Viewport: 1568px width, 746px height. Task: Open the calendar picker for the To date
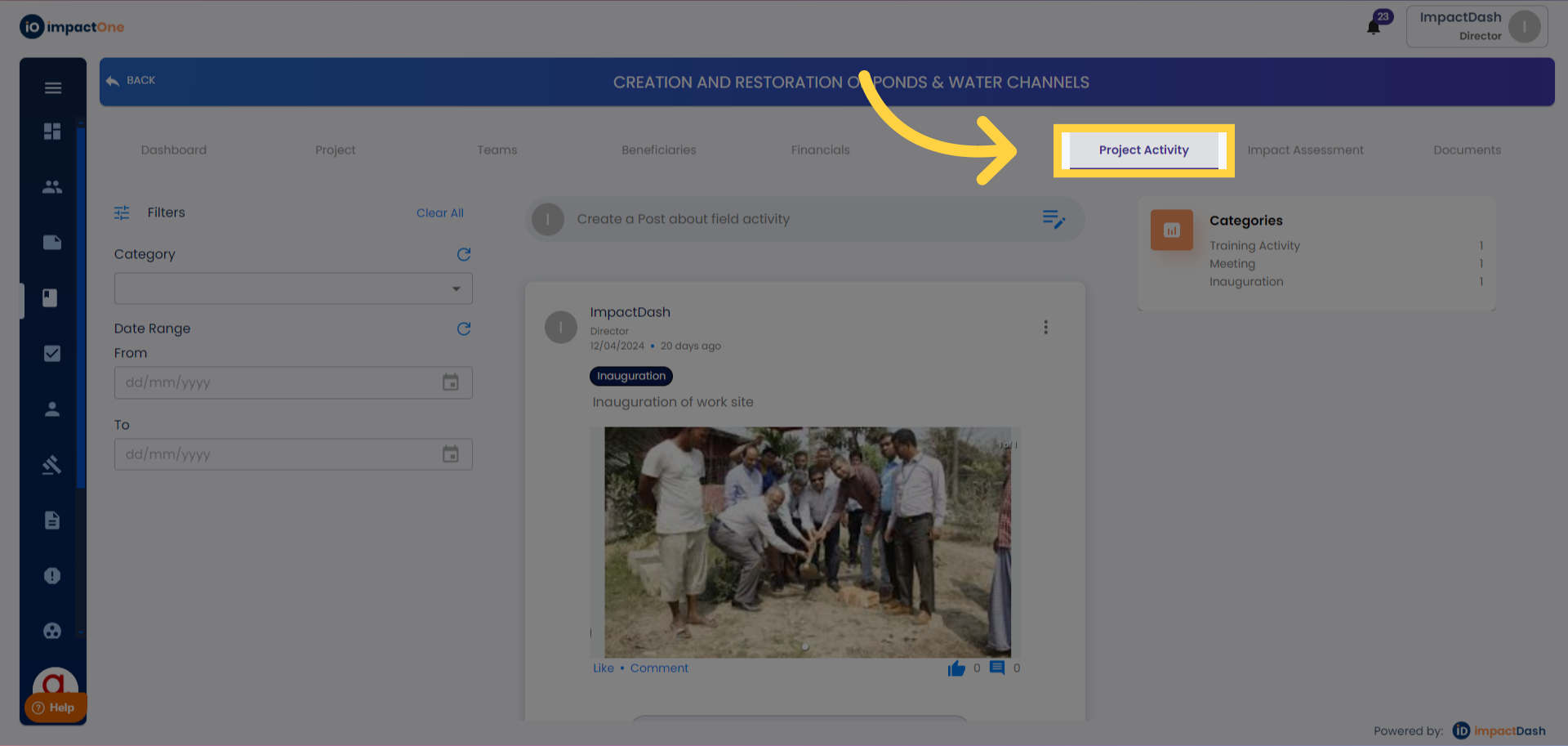point(451,454)
